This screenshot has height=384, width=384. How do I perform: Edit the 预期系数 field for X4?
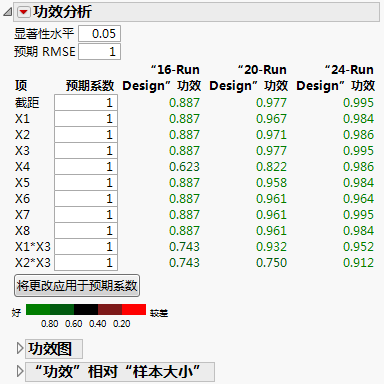click(x=86, y=167)
